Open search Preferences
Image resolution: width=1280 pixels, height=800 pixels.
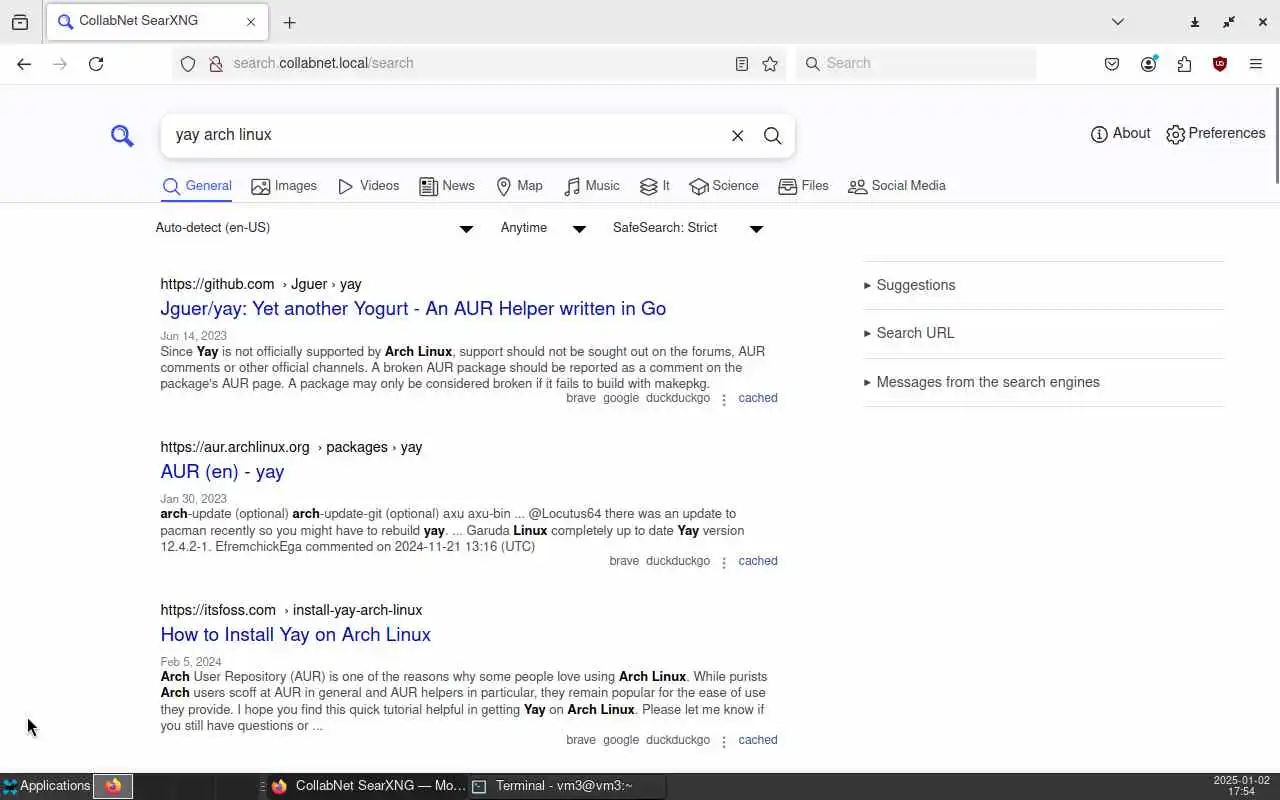[x=1215, y=133]
